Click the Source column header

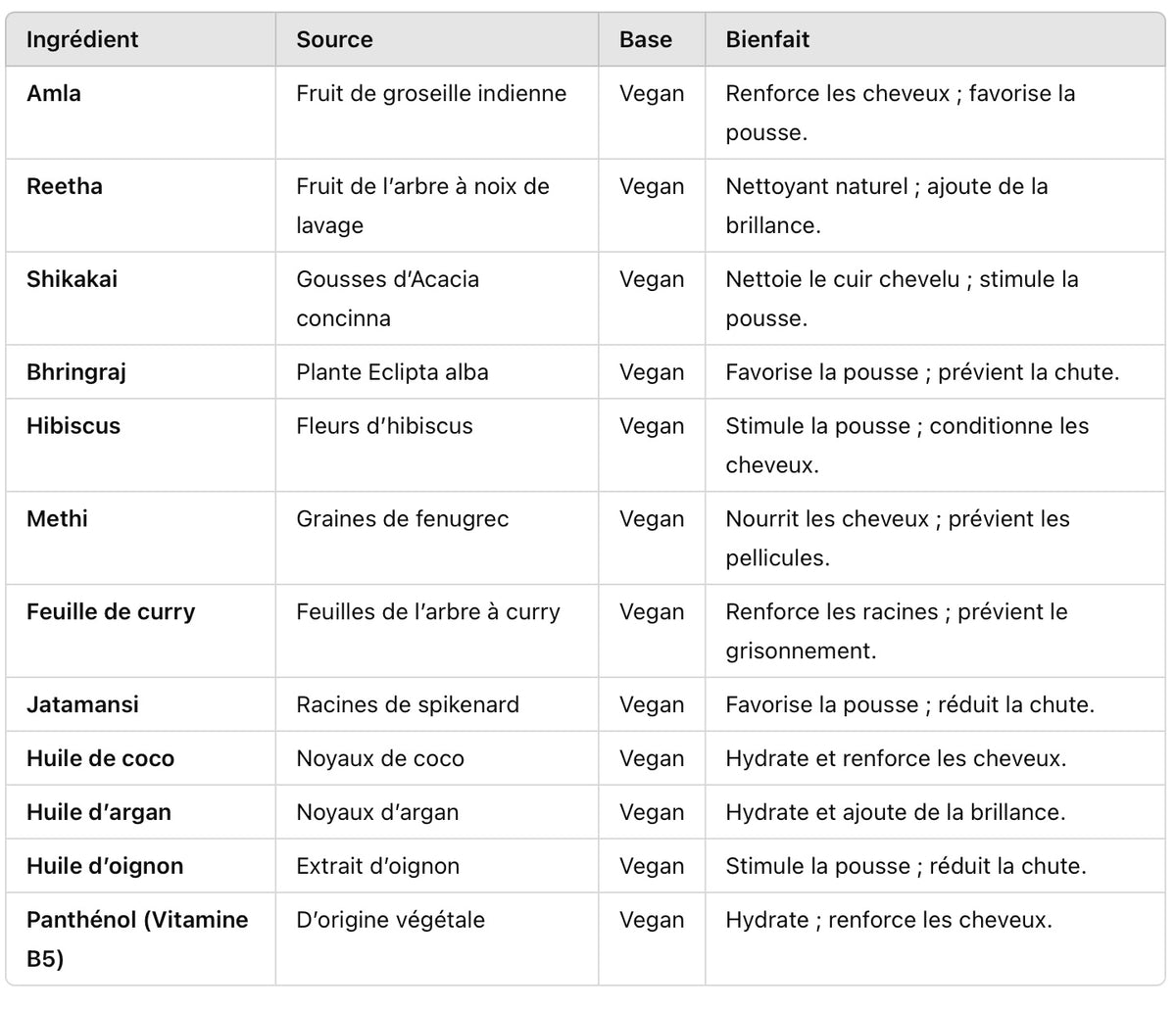point(334,40)
